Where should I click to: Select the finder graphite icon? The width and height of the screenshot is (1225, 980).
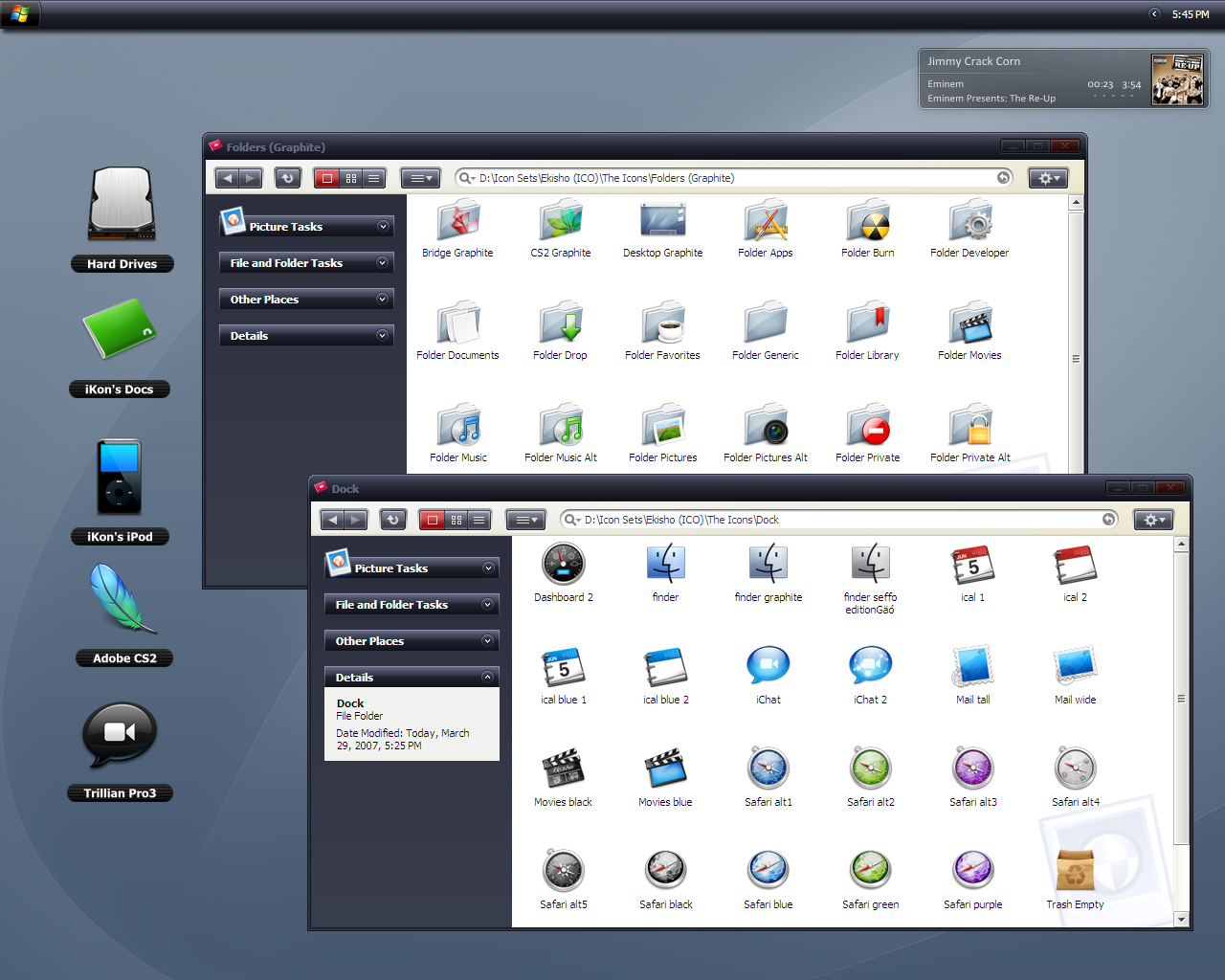click(x=768, y=564)
